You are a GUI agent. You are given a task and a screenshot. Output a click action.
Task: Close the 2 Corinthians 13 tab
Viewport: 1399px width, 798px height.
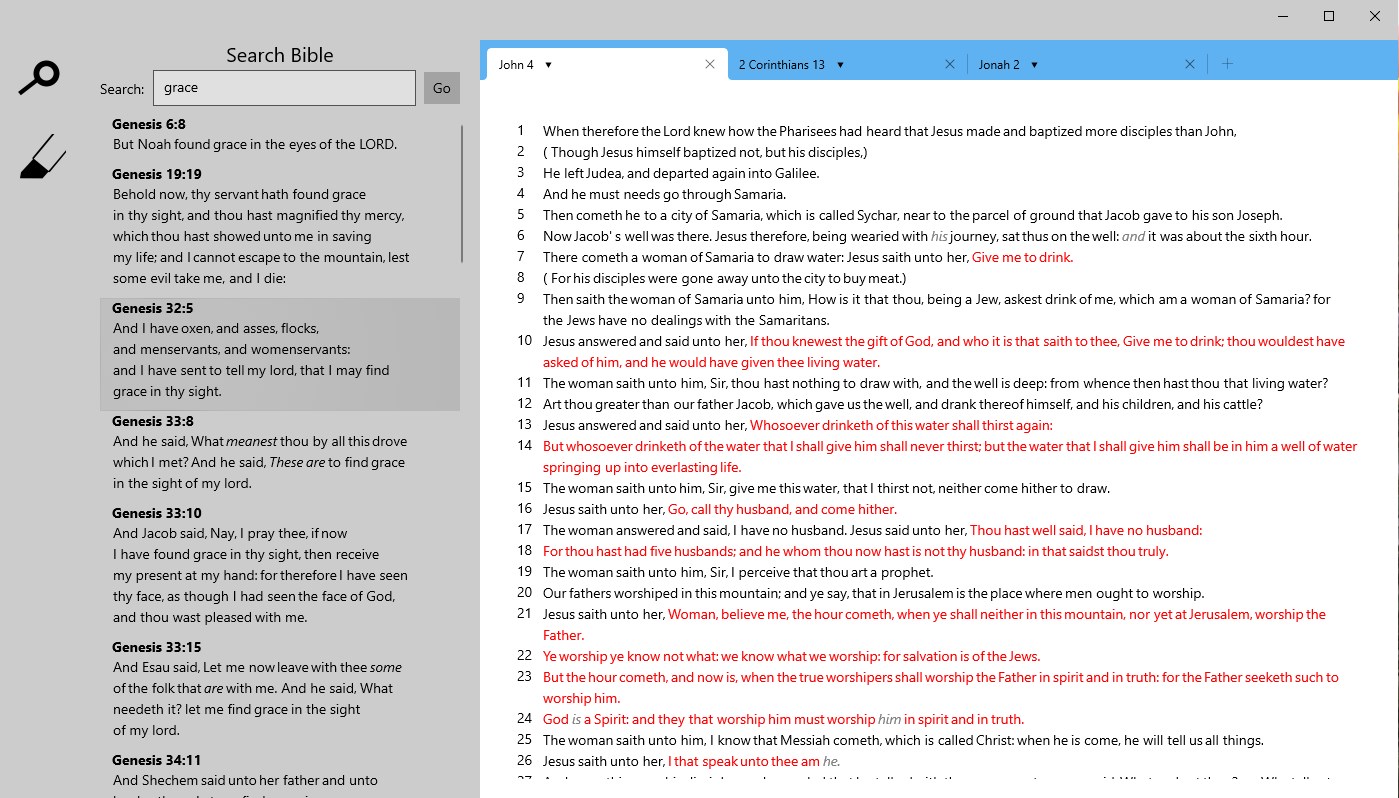coord(949,63)
